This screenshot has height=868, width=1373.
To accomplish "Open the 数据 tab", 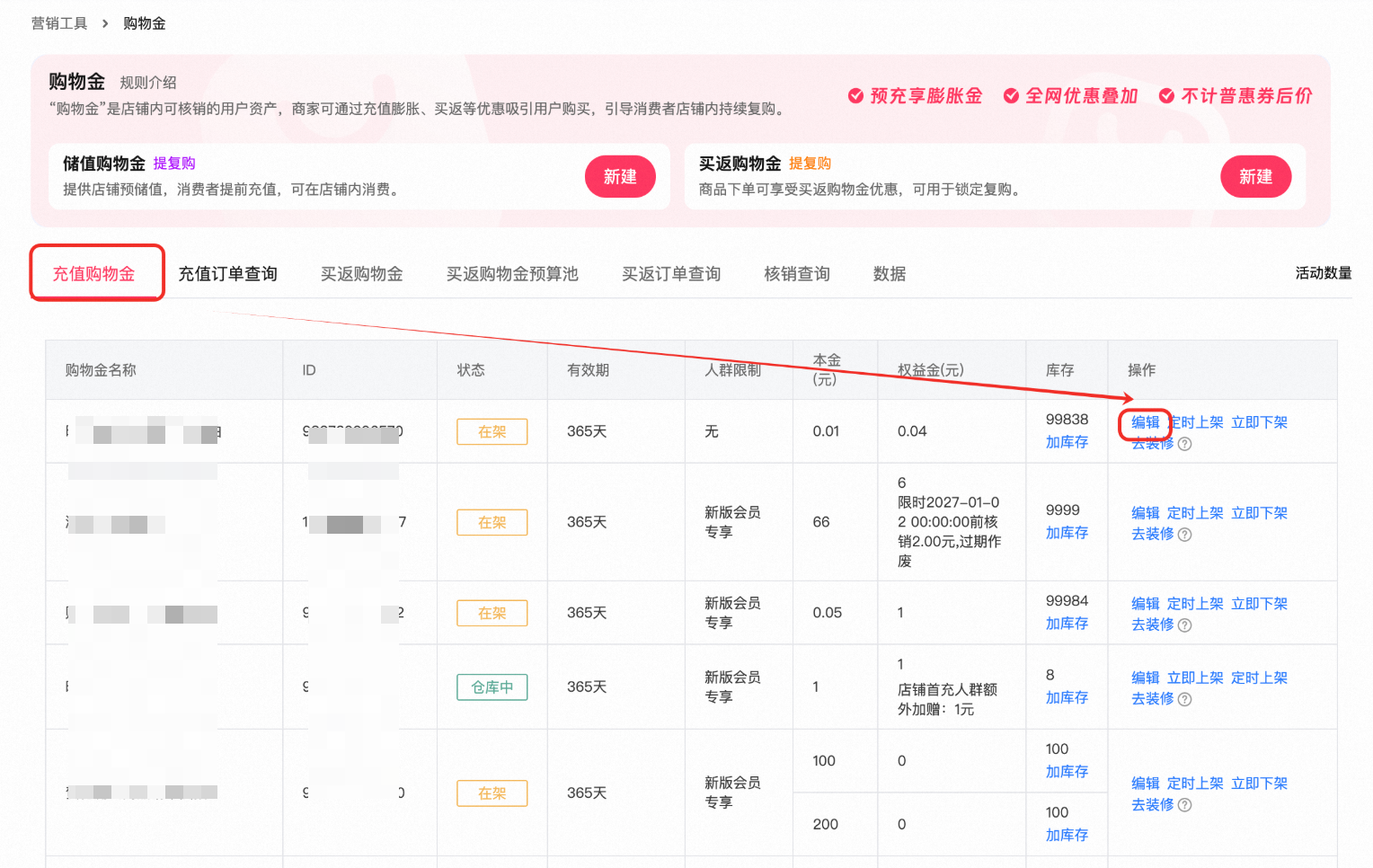I will pos(890,274).
